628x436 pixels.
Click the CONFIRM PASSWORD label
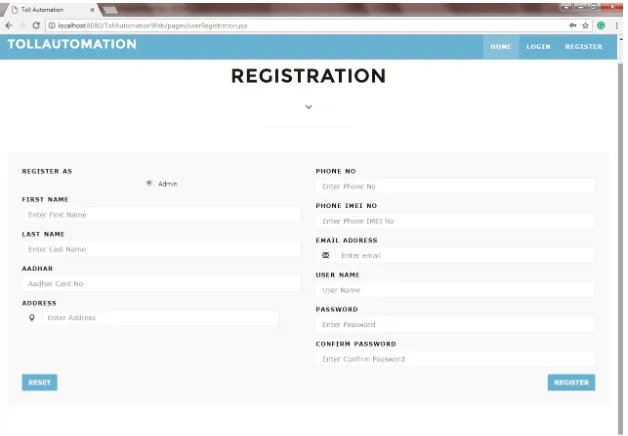point(356,344)
